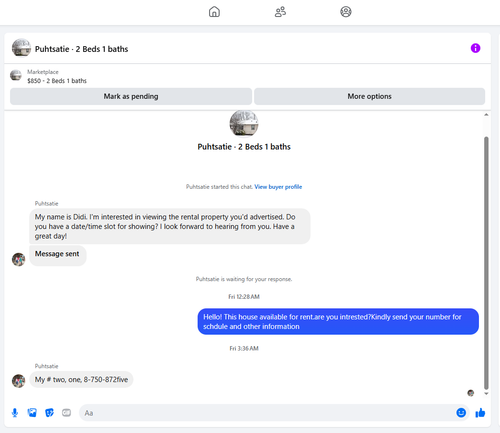
Task: Open the GIF picker icon
Action: point(66,413)
